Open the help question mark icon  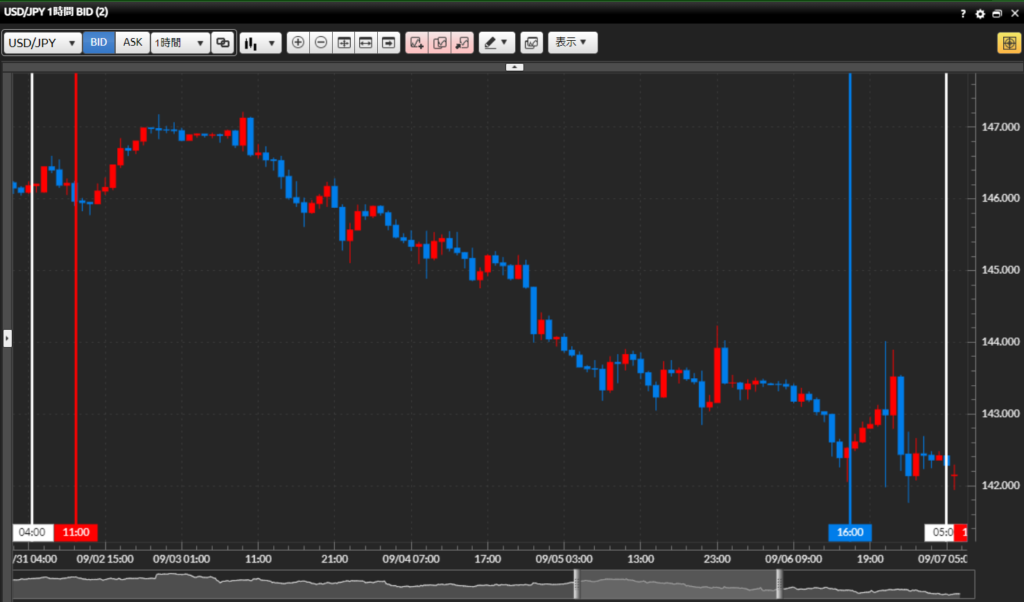click(x=963, y=14)
